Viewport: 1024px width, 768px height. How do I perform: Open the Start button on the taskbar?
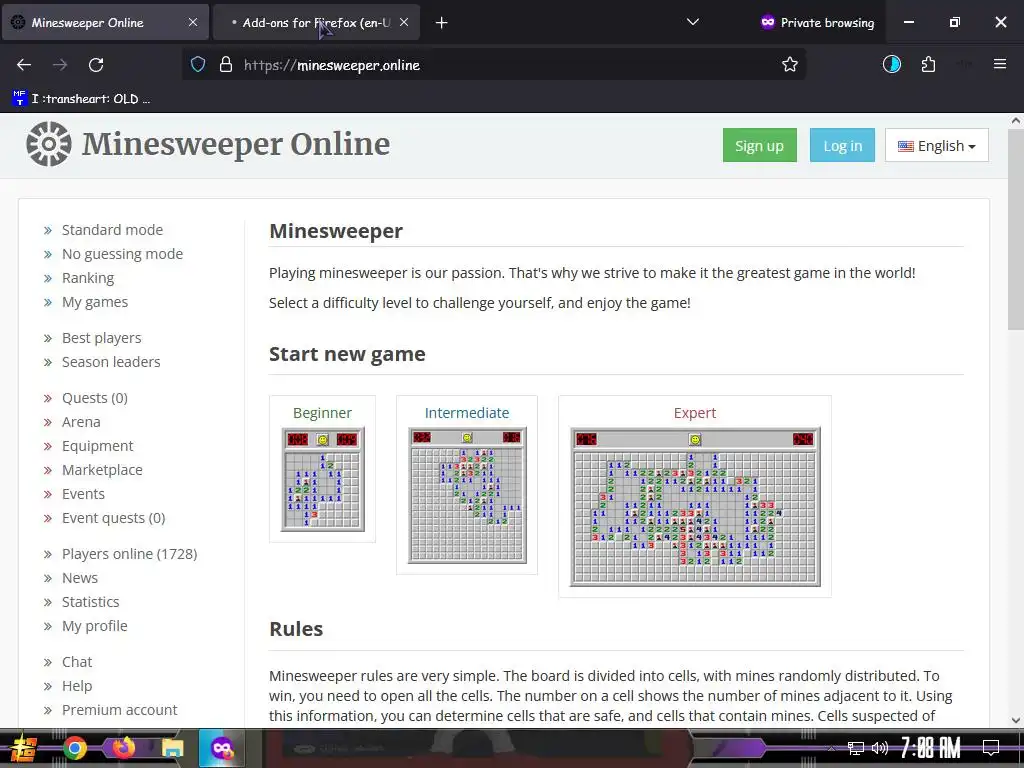(x=22, y=748)
